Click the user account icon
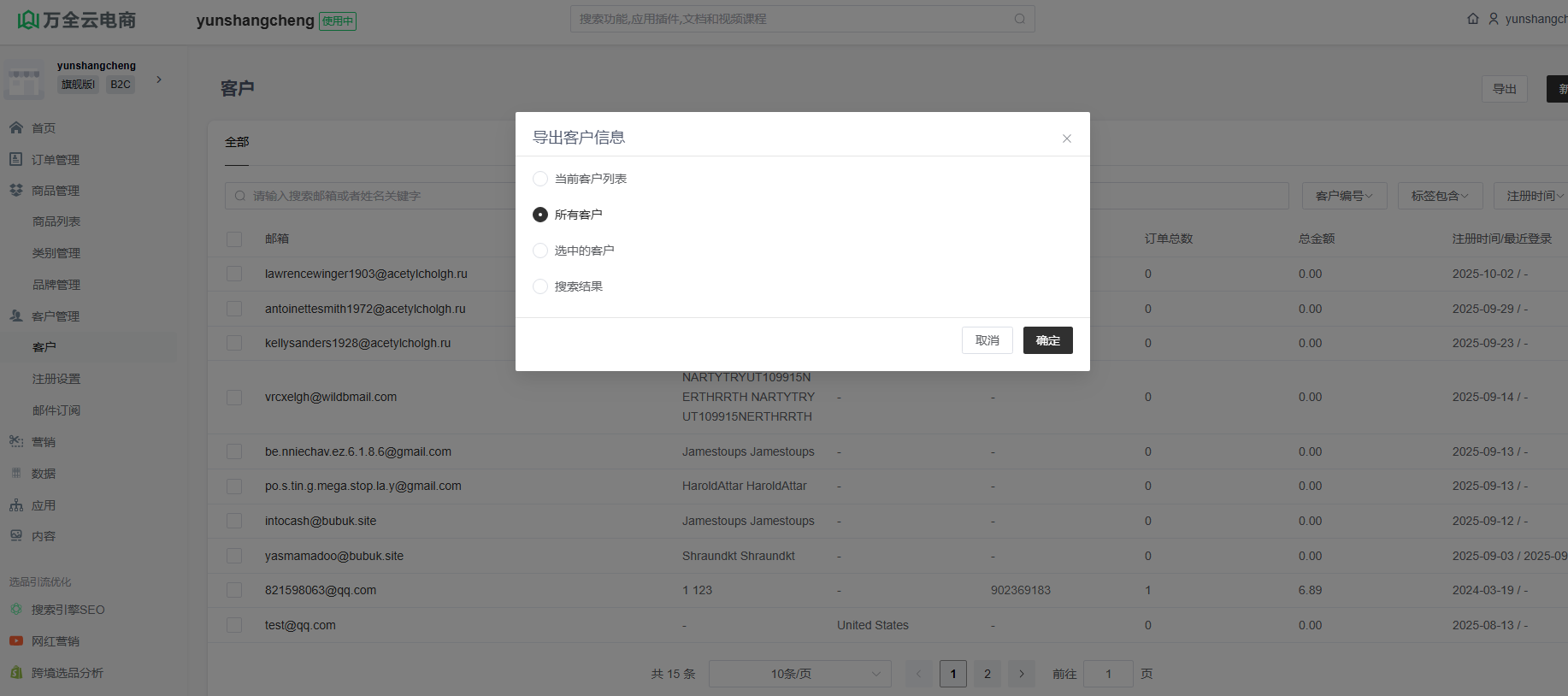The width and height of the screenshot is (1568, 696). pos(1494,19)
